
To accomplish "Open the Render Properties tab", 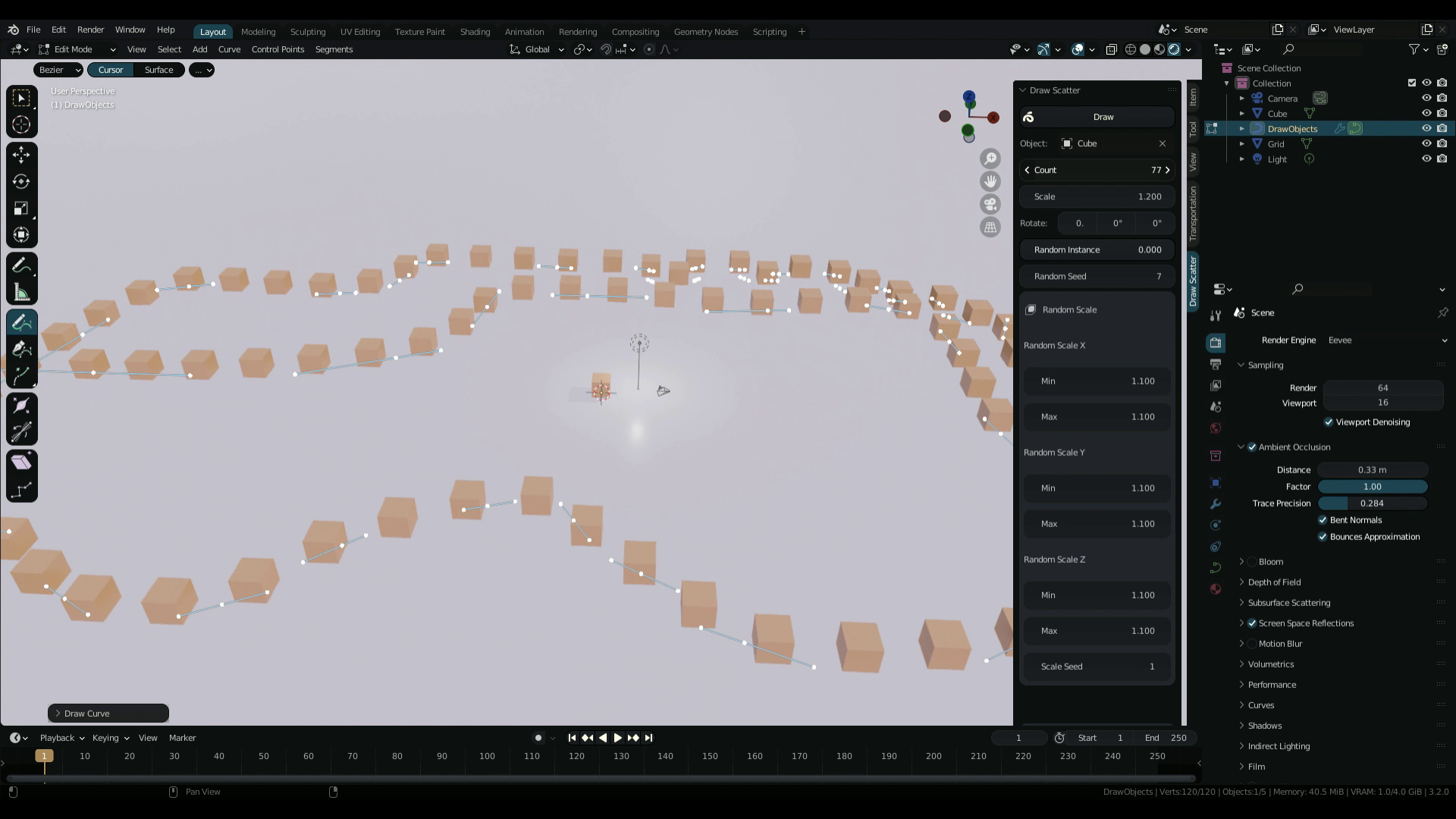I will tap(1216, 342).
